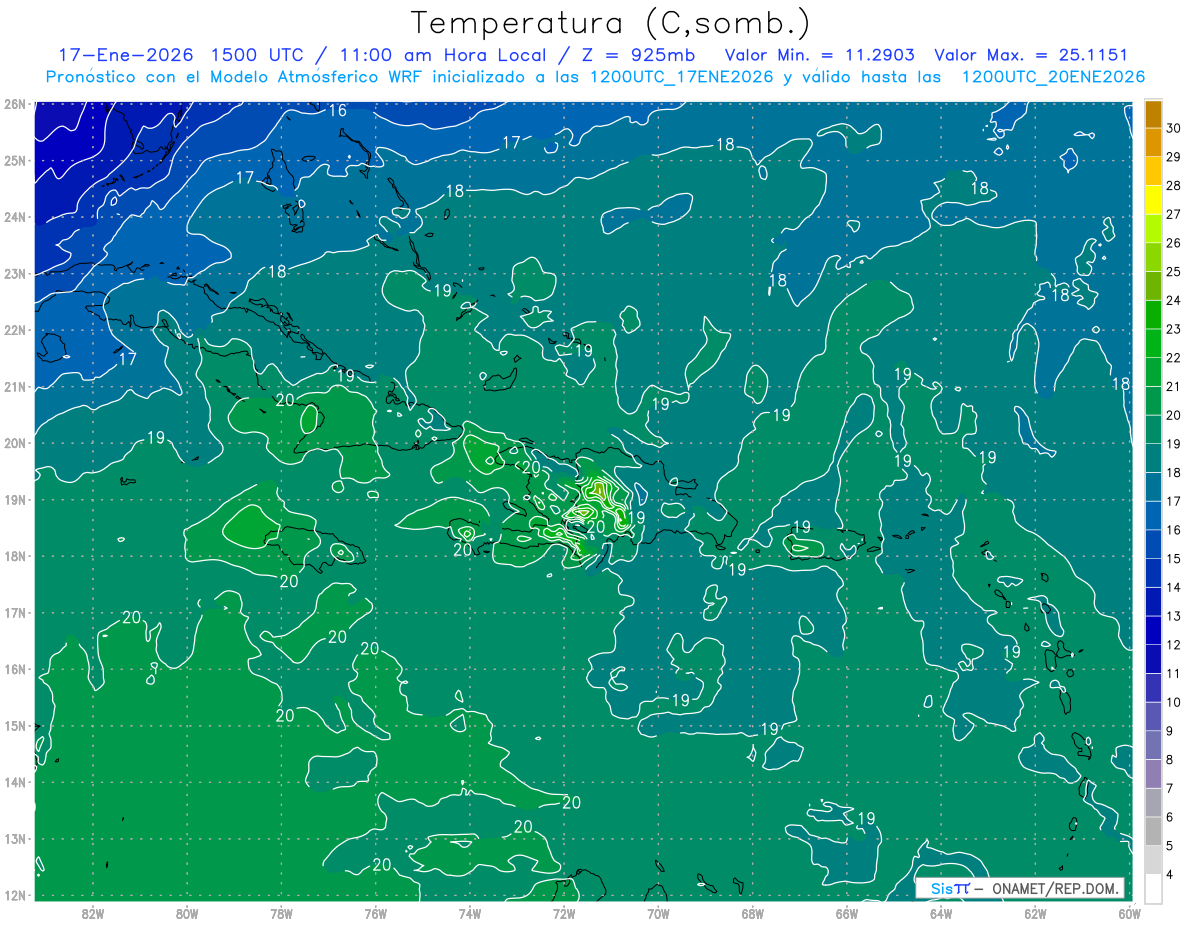Click the colorbar value label 24
1200x927 pixels.
point(1174,300)
